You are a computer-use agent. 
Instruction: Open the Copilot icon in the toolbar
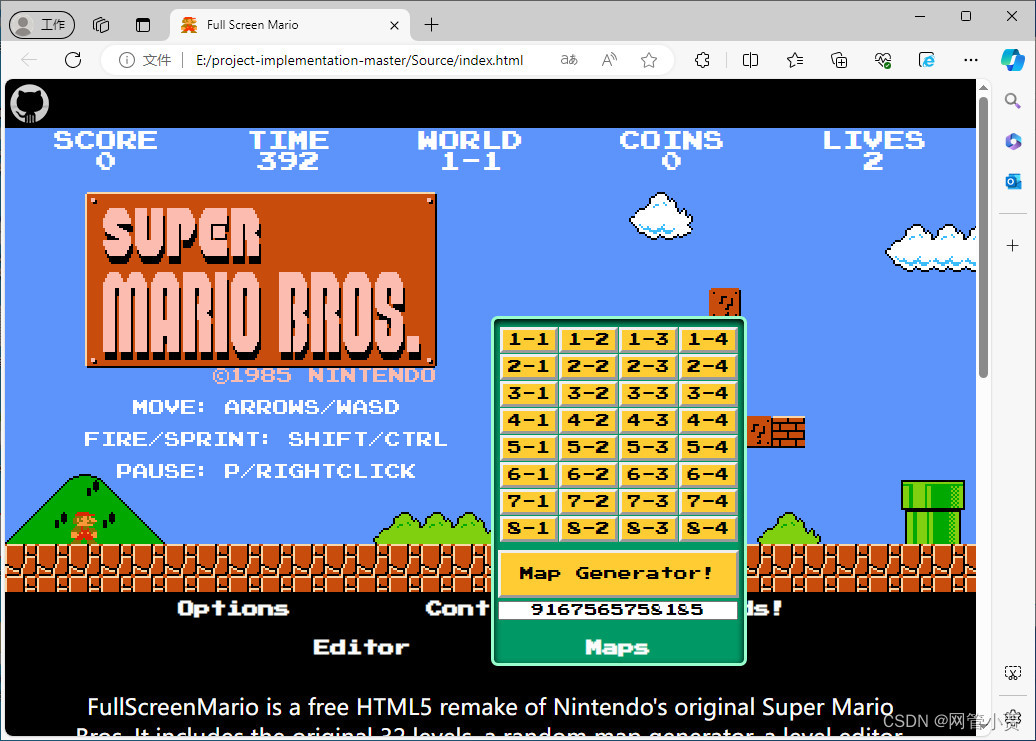(x=1012, y=60)
